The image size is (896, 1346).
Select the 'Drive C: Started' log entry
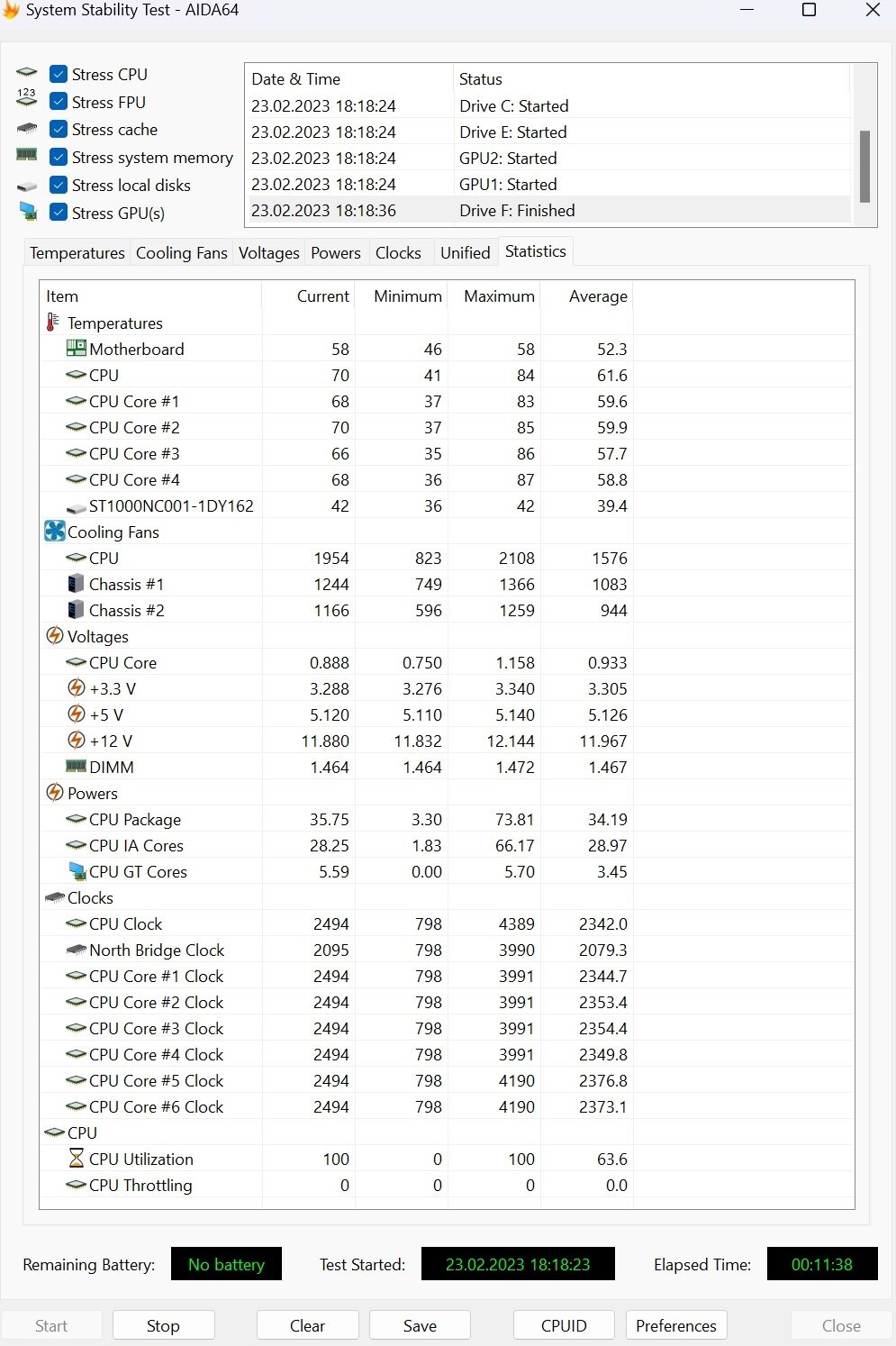[548, 105]
